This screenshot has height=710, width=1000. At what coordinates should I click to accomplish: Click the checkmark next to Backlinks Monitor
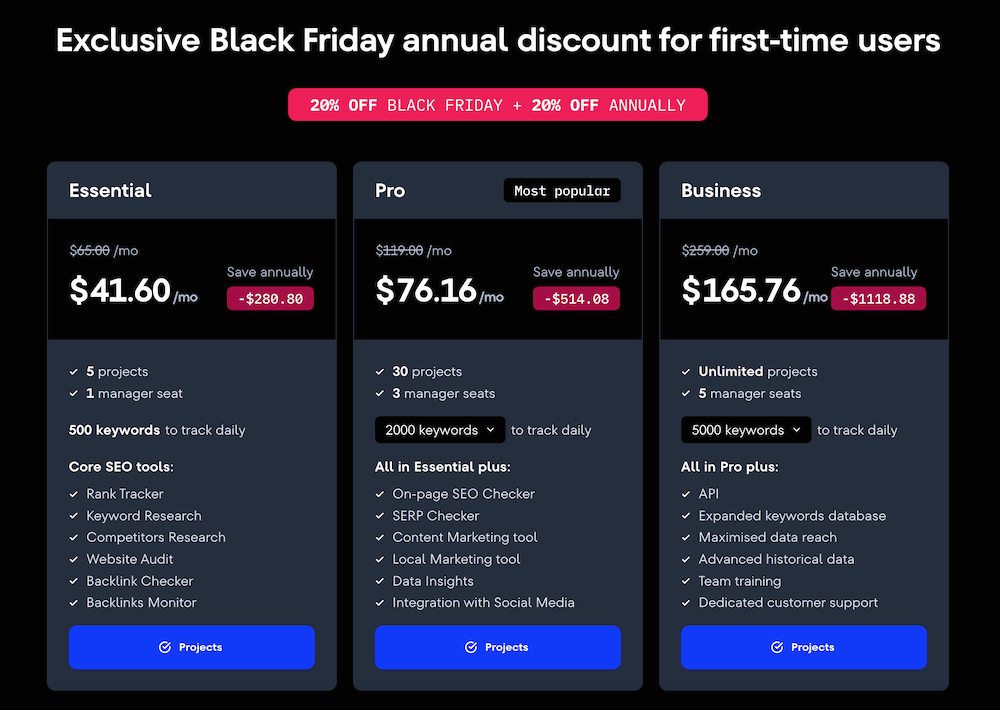75,603
